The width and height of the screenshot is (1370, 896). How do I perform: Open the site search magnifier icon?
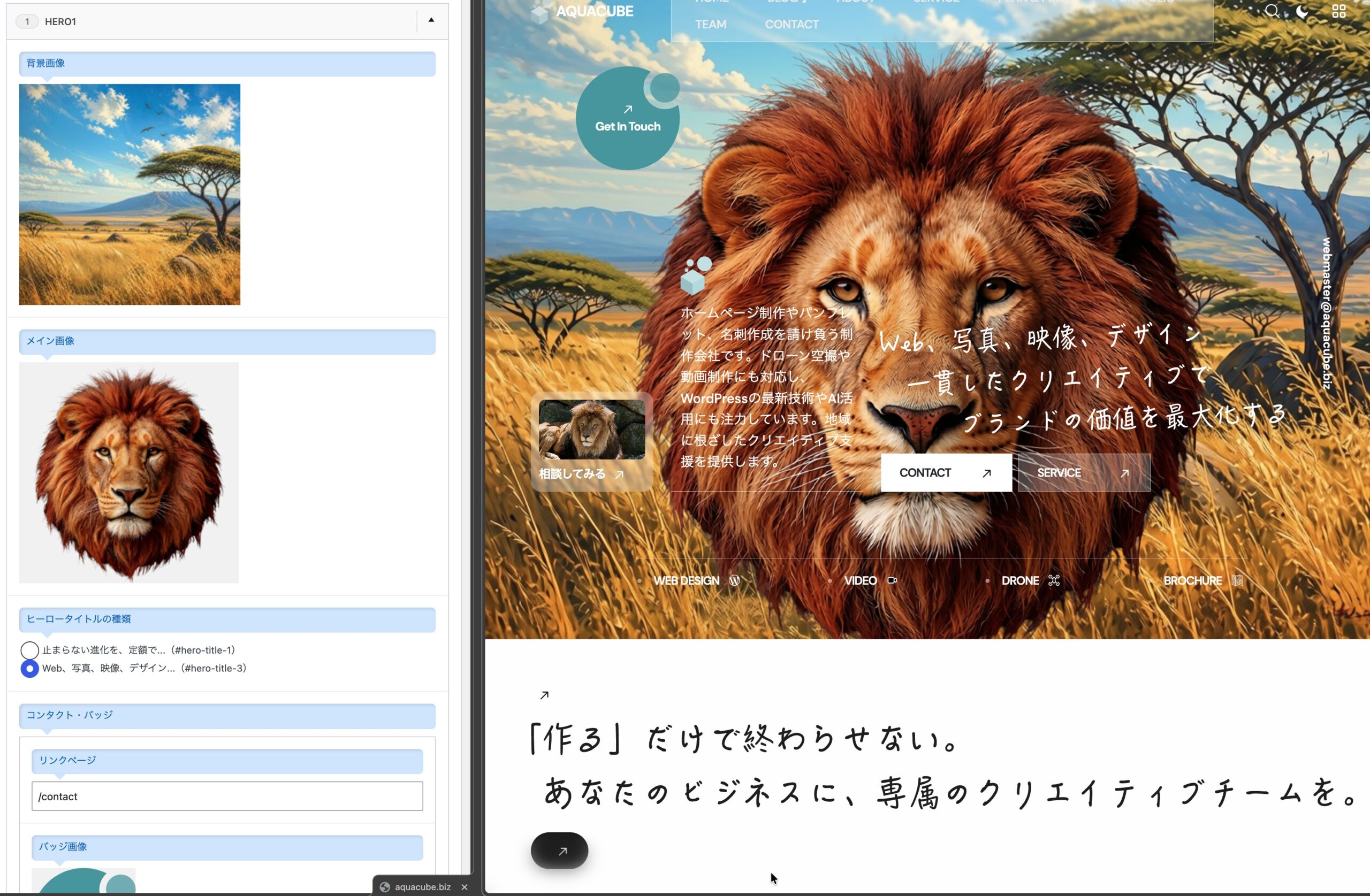(x=1272, y=11)
